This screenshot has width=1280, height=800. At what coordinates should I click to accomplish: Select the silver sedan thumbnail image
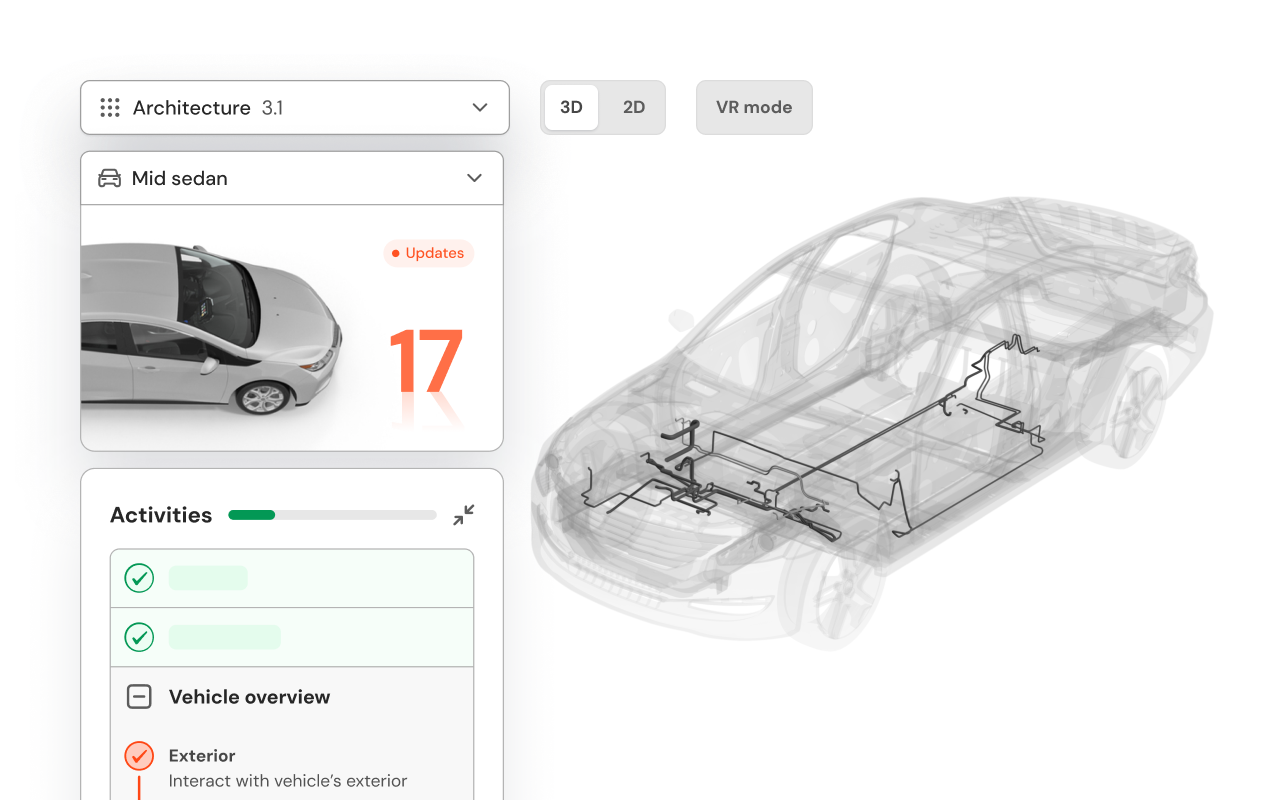click(x=211, y=328)
